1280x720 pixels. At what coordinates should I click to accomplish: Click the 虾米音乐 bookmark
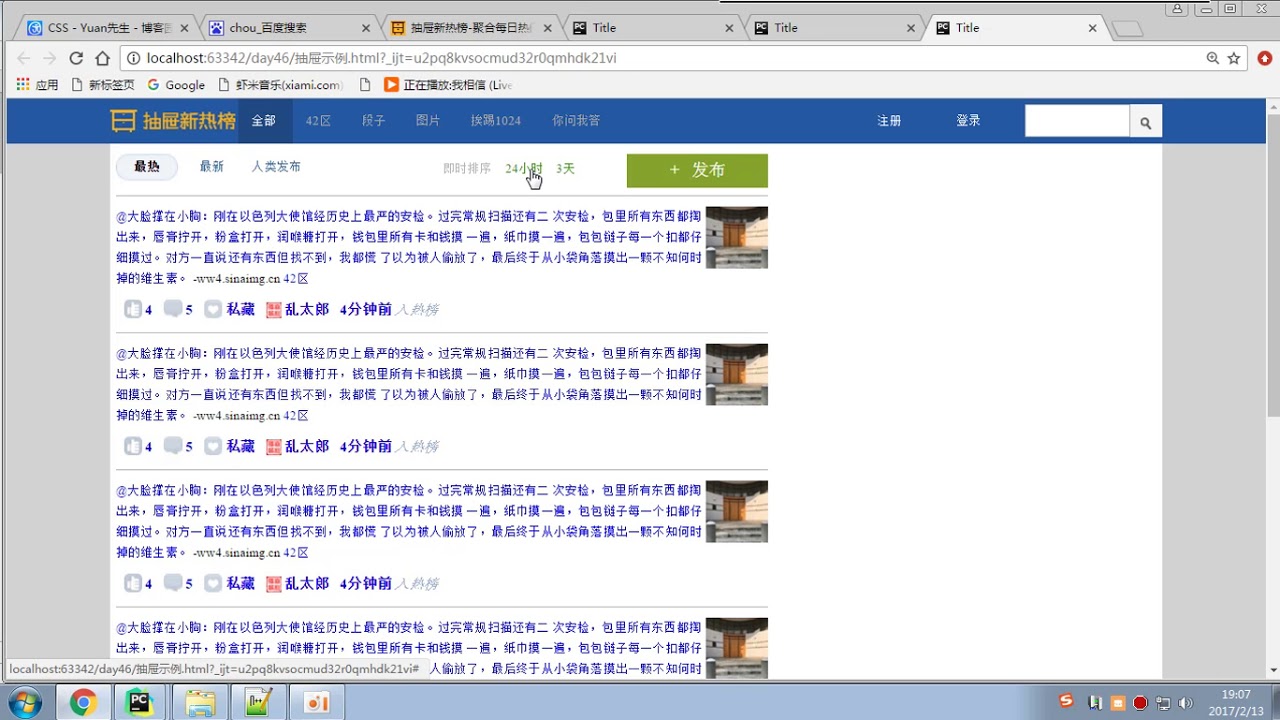pyautogui.click(x=281, y=85)
